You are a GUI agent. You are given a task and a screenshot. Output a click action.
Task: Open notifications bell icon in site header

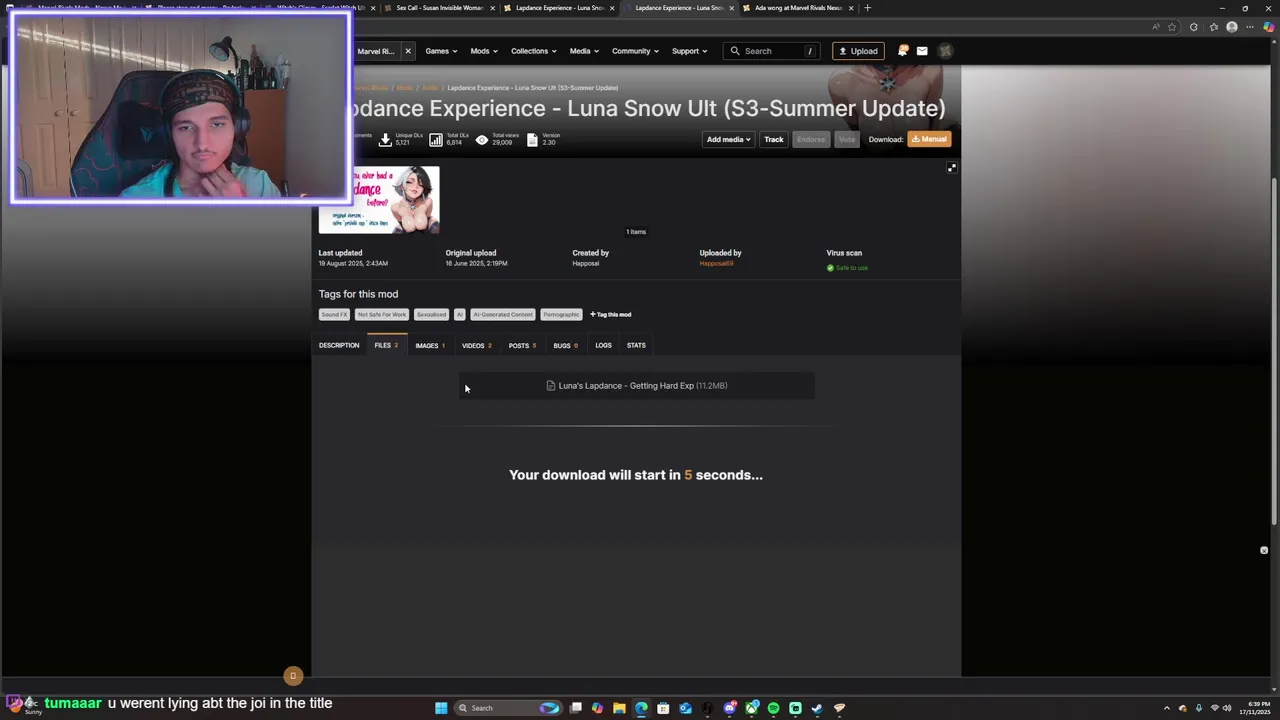[903, 51]
